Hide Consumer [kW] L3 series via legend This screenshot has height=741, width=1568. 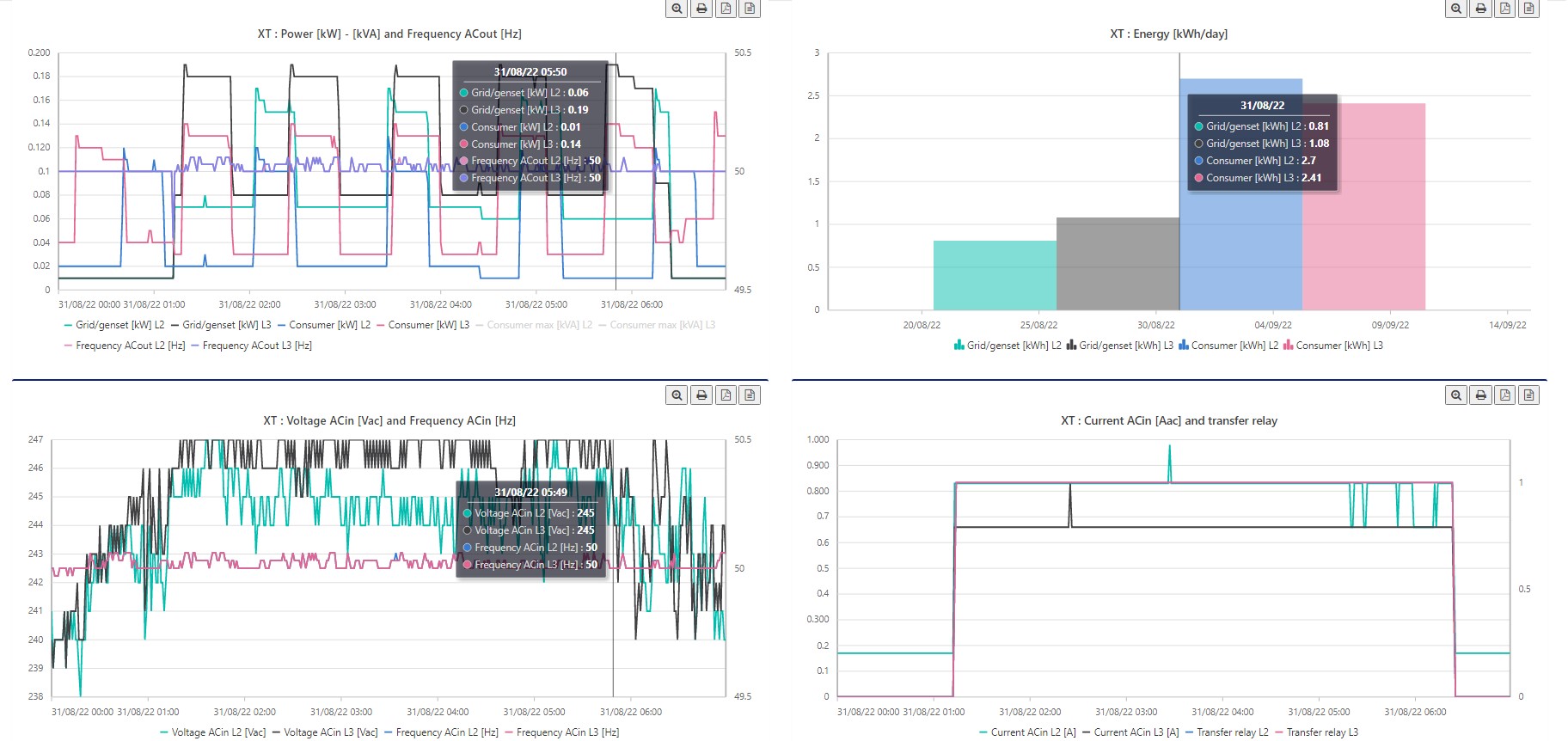(423, 325)
